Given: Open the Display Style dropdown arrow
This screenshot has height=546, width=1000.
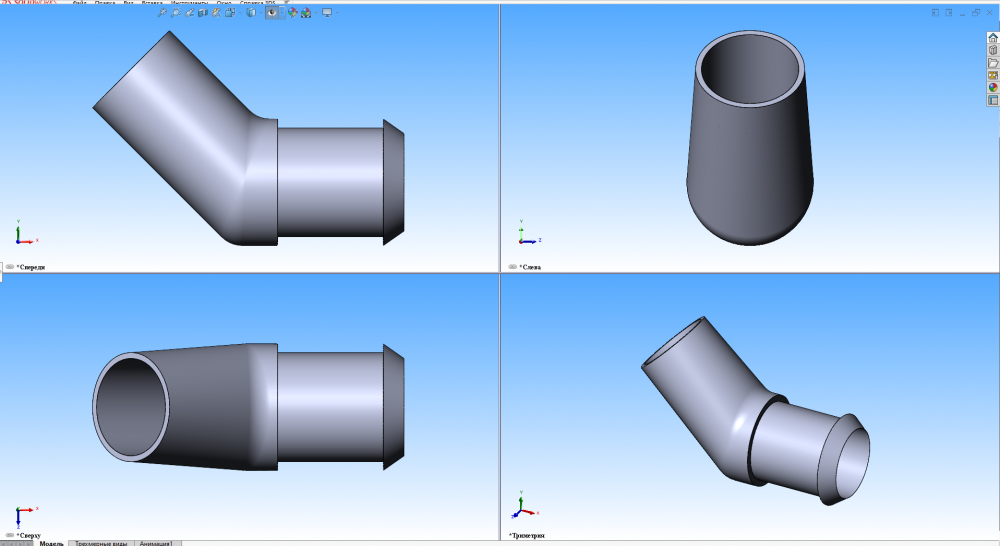Looking at the screenshot, I should pyautogui.click(x=261, y=12).
